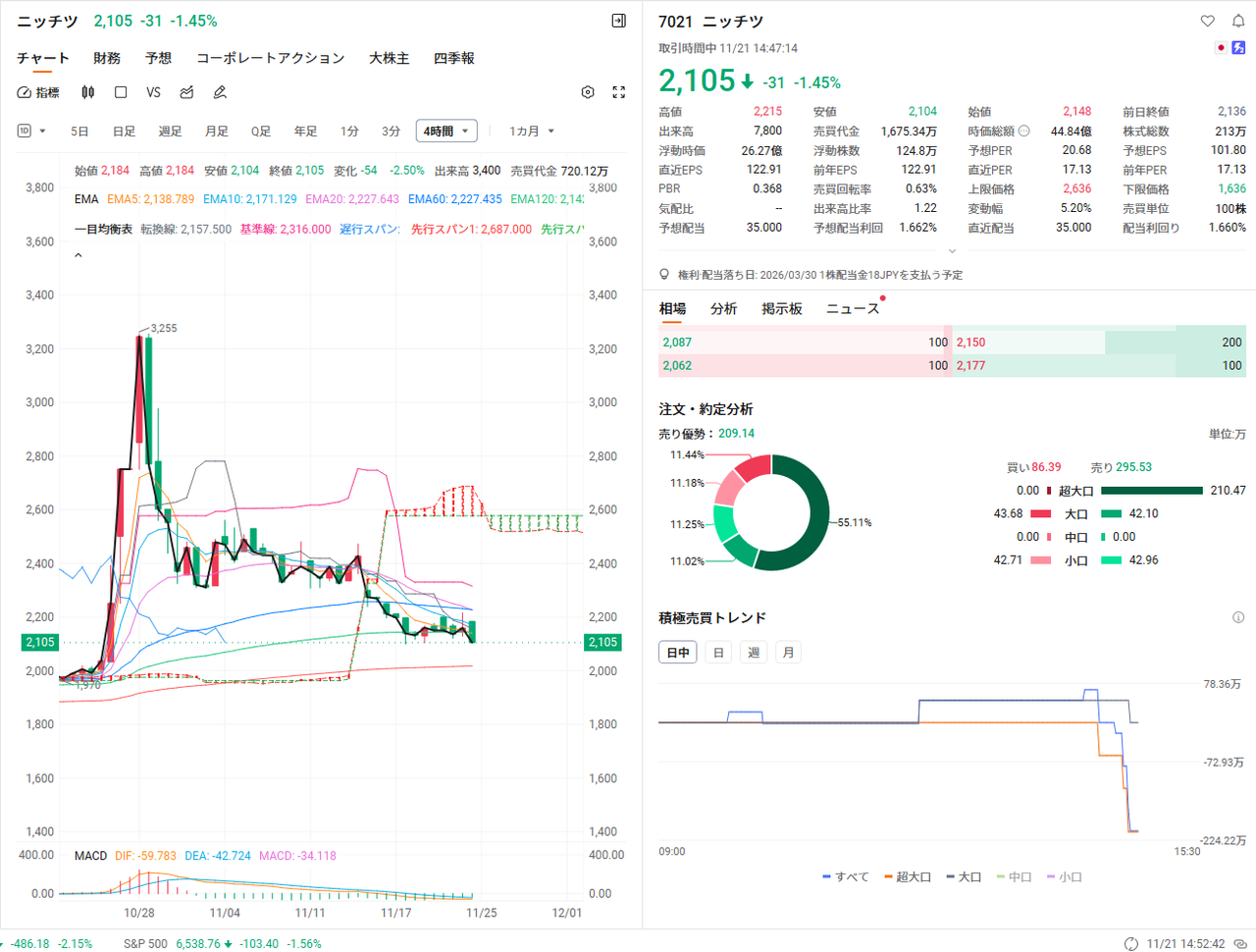Viewport: 1256px width, 952px height.
Task: Expand the stock details chevron
Action: tap(951, 251)
